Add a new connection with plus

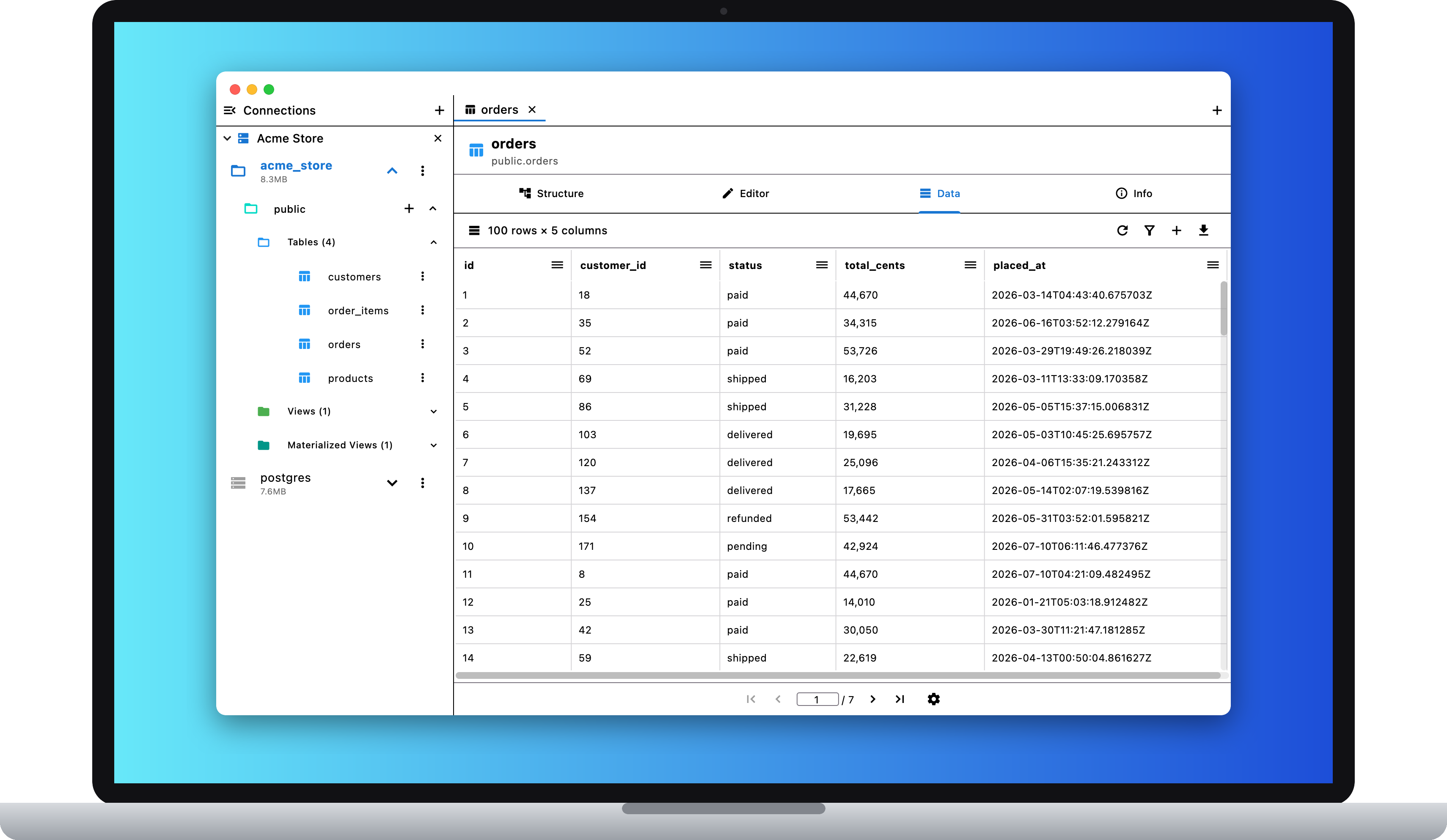pos(439,110)
